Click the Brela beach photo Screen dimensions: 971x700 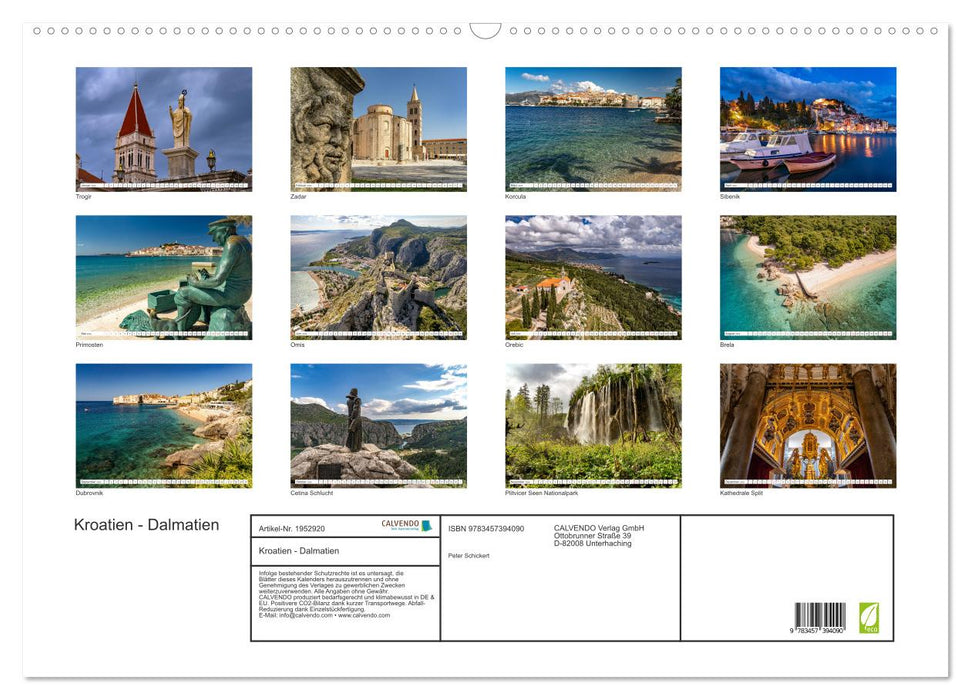point(808,277)
